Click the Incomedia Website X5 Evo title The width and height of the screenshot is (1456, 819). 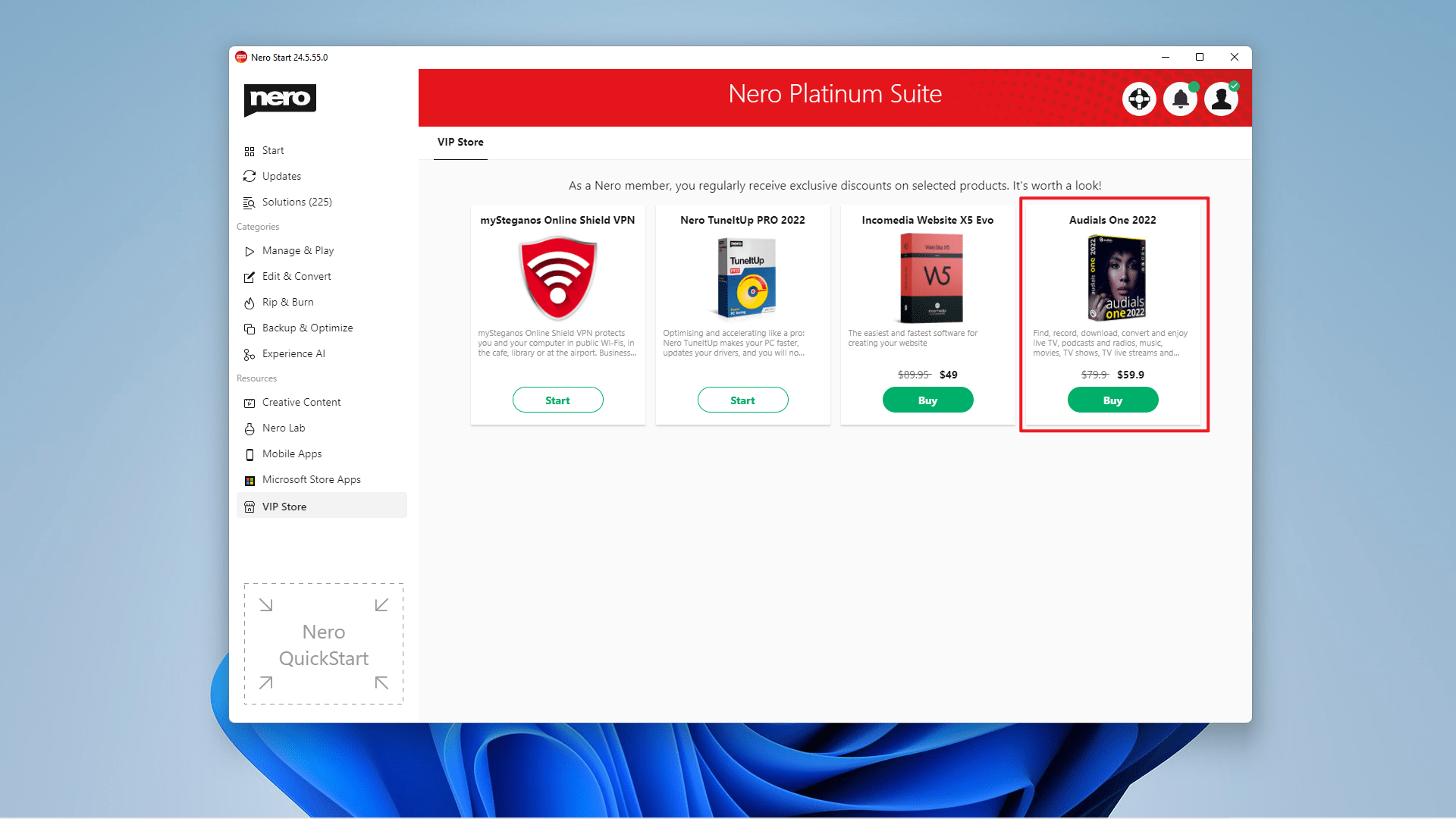click(x=927, y=221)
